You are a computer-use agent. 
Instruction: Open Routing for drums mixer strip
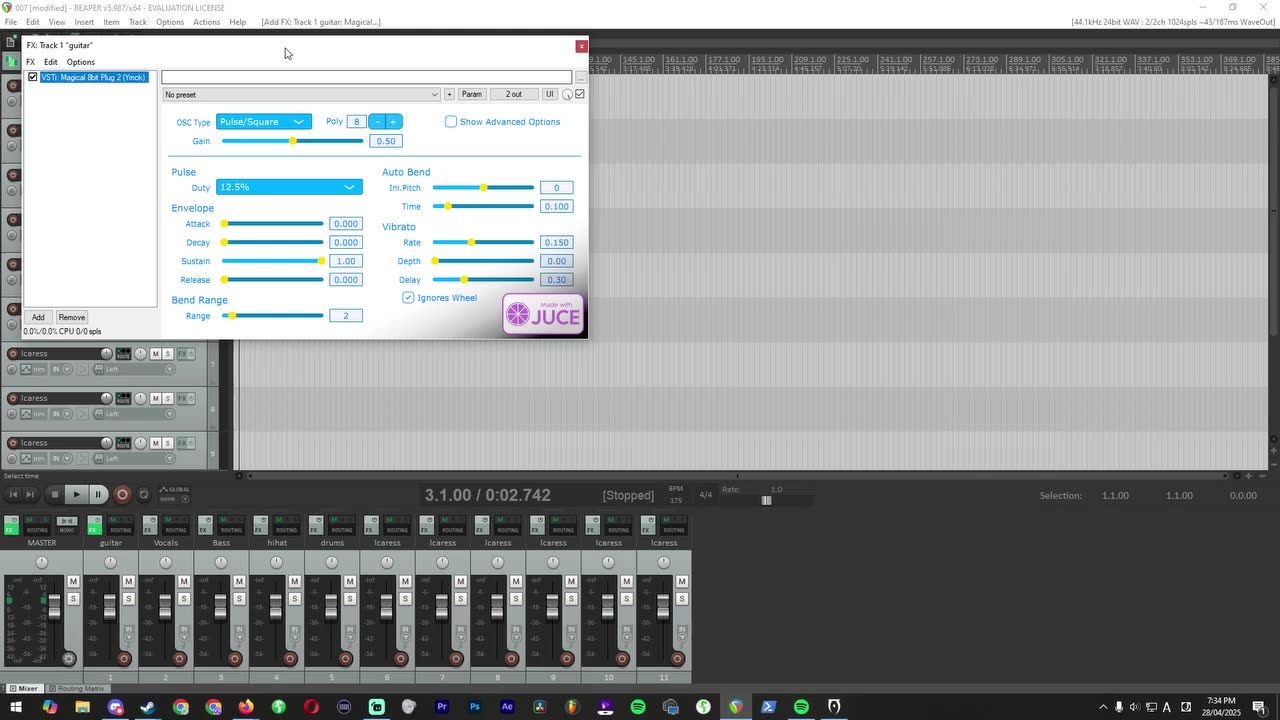pyautogui.click(x=341, y=525)
